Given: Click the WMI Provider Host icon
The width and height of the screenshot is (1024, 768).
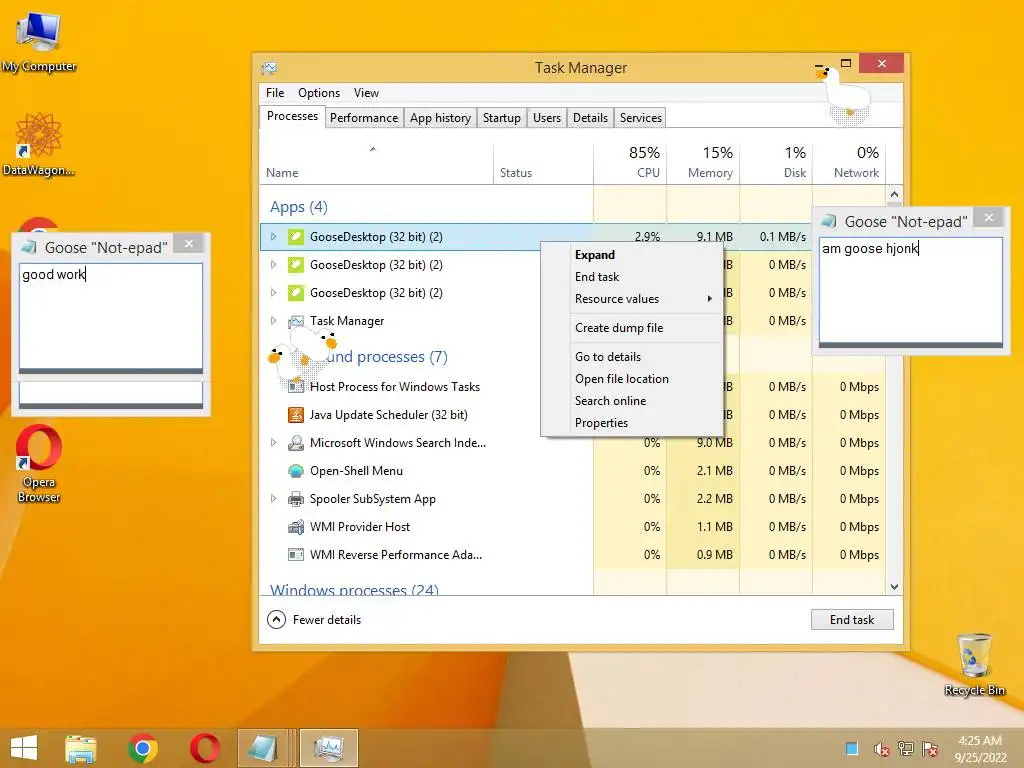Looking at the screenshot, I should 296,527.
